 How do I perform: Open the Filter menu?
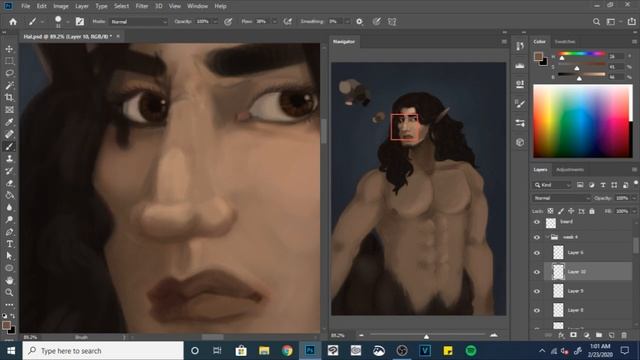click(x=142, y=6)
